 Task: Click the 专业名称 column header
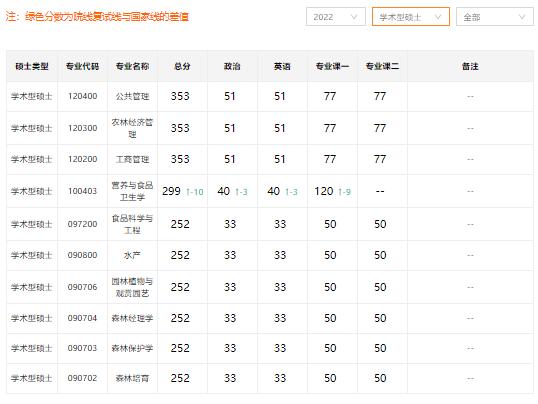click(132, 66)
